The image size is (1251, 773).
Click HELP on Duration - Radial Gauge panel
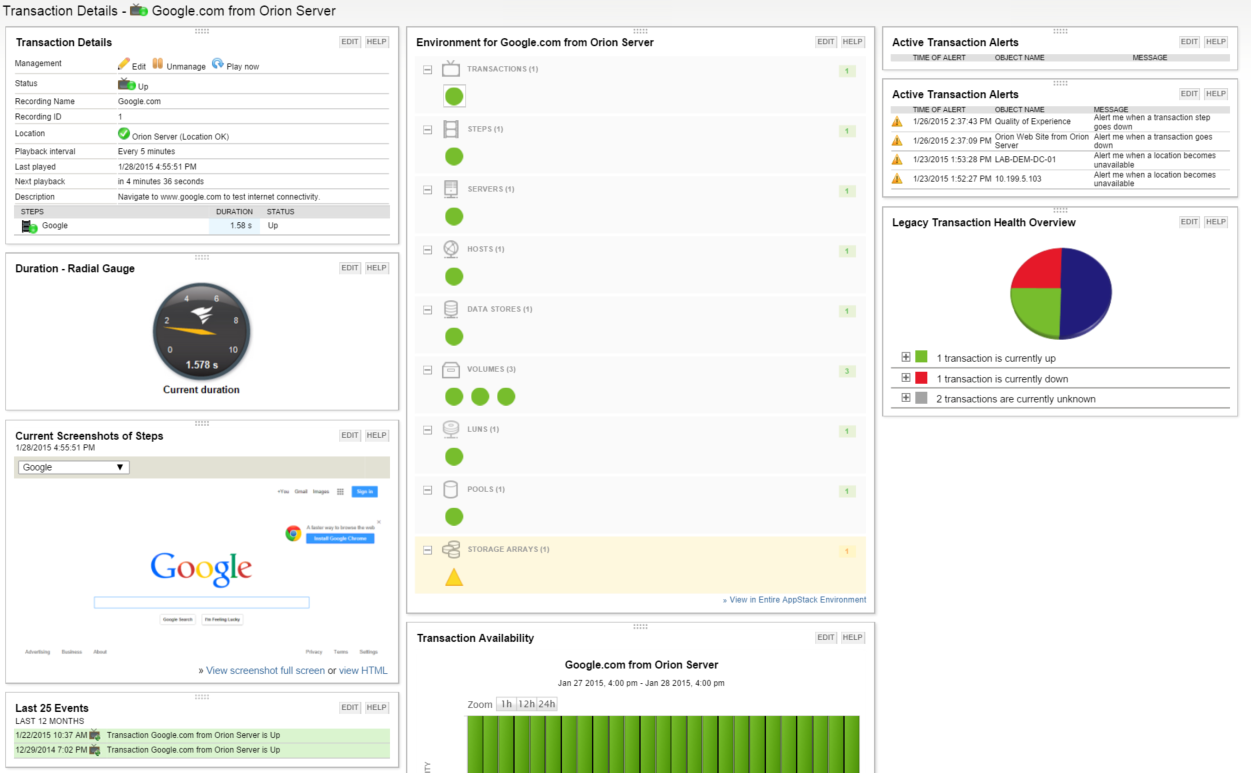click(377, 268)
